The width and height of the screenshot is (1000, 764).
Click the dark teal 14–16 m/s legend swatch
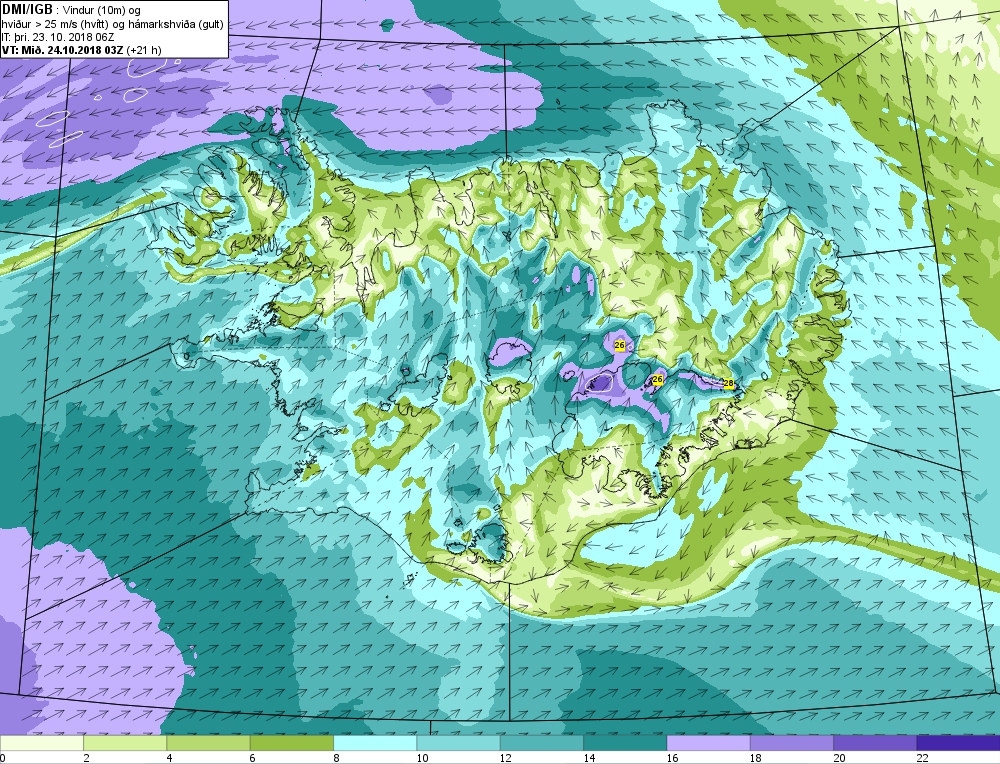[625, 743]
